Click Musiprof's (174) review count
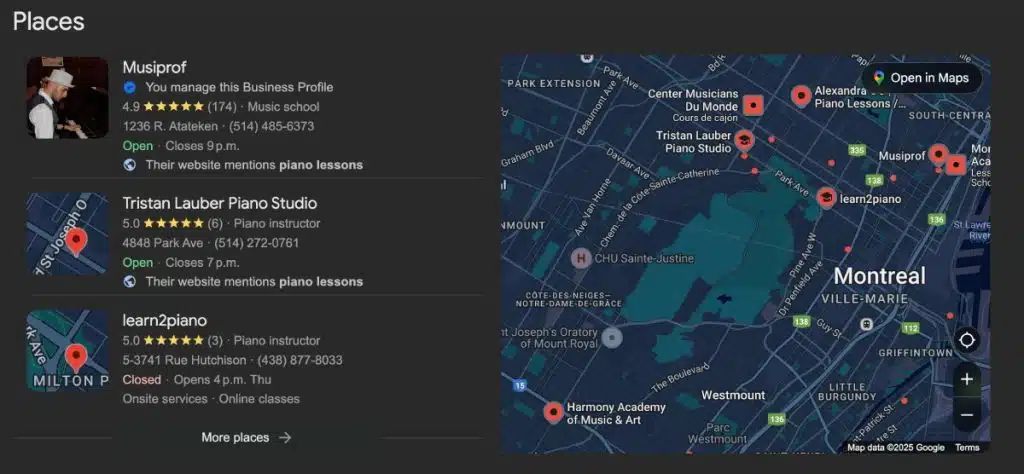Viewport: 1024px width, 474px height. point(222,106)
